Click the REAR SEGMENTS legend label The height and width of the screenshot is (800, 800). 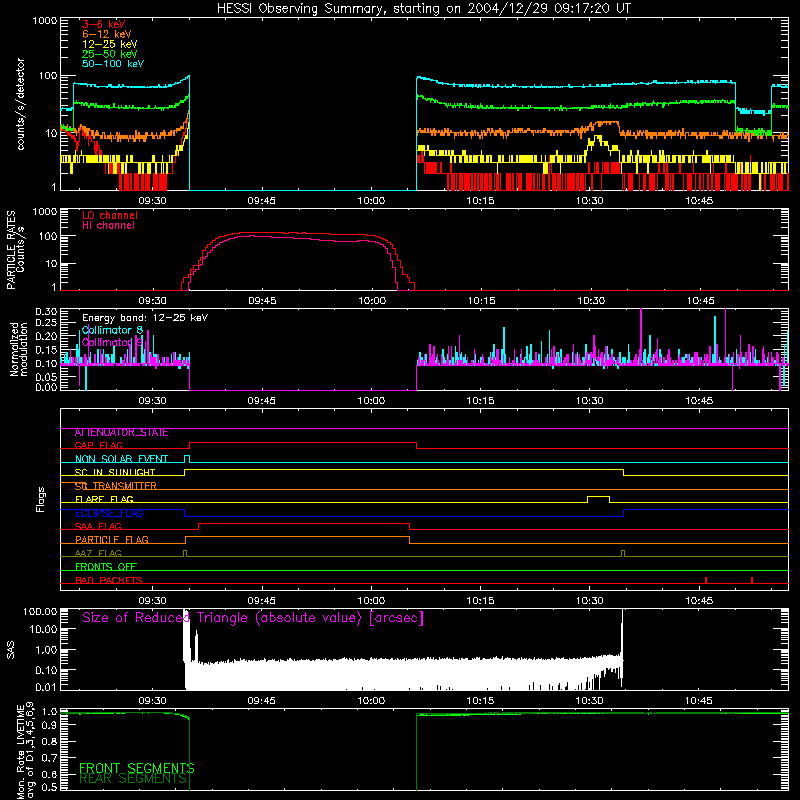pyautogui.click(x=133, y=779)
